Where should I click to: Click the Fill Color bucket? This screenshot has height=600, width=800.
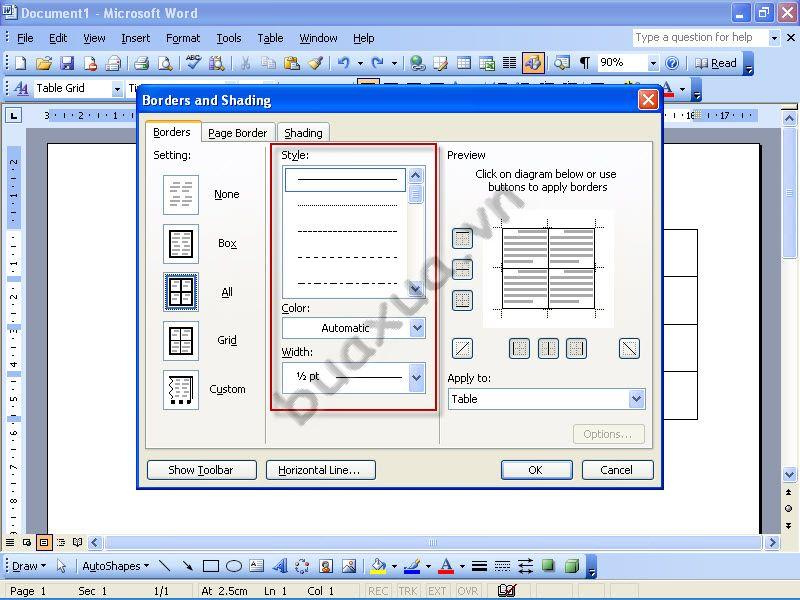379,566
